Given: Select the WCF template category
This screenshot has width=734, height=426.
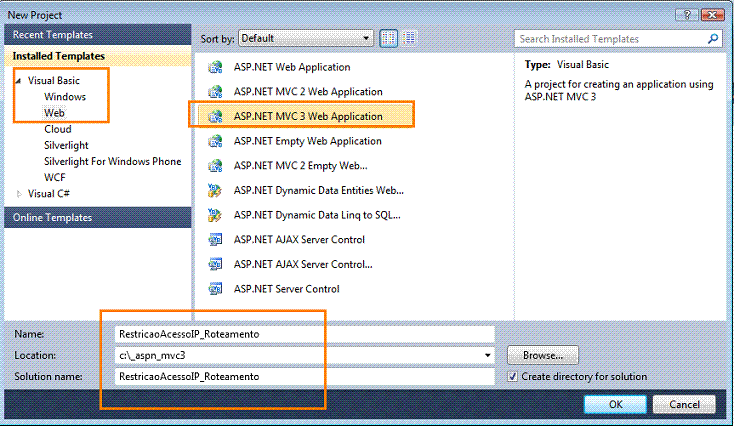Looking at the screenshot, I should click(x=55, y=178).
